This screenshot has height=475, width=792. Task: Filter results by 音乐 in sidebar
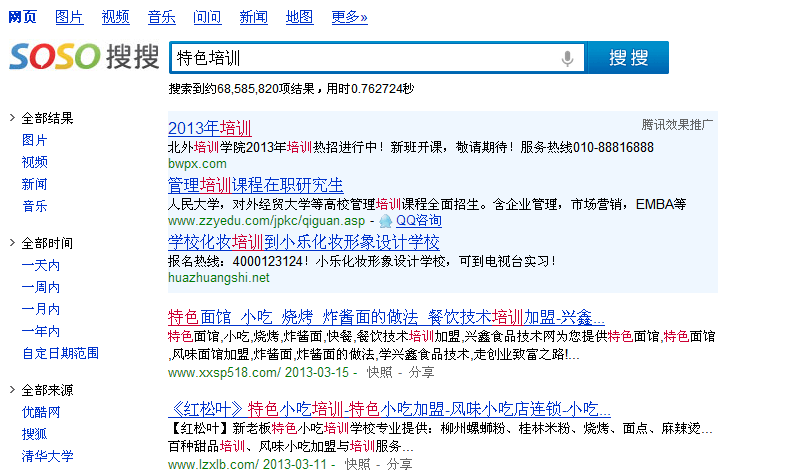pos(34,206)
